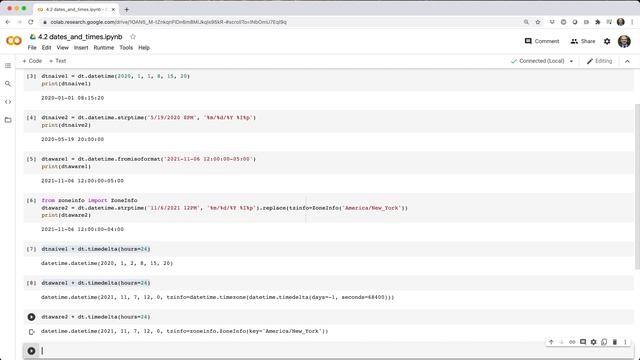Open the Help menu

(144, 48)
